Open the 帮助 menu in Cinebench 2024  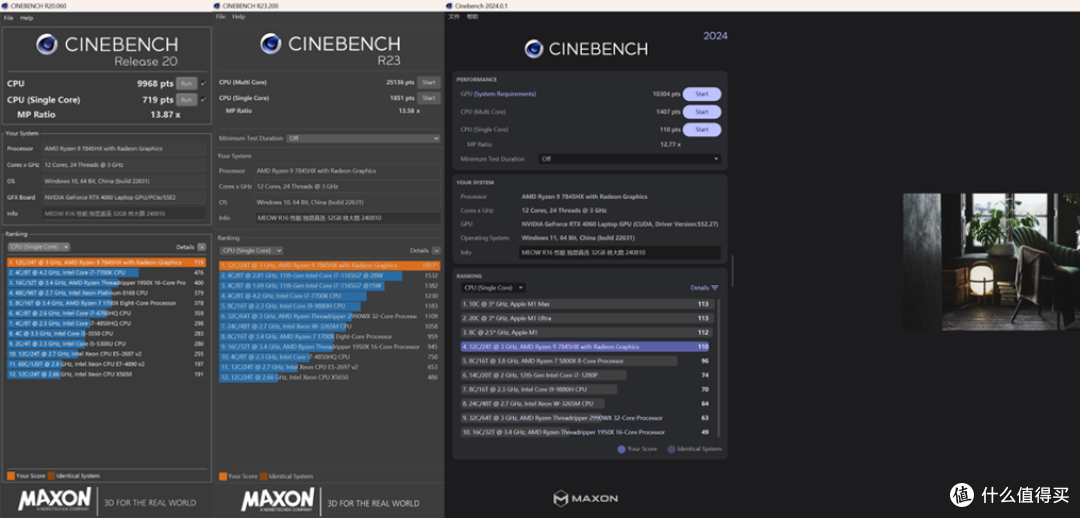click(472, 17)
